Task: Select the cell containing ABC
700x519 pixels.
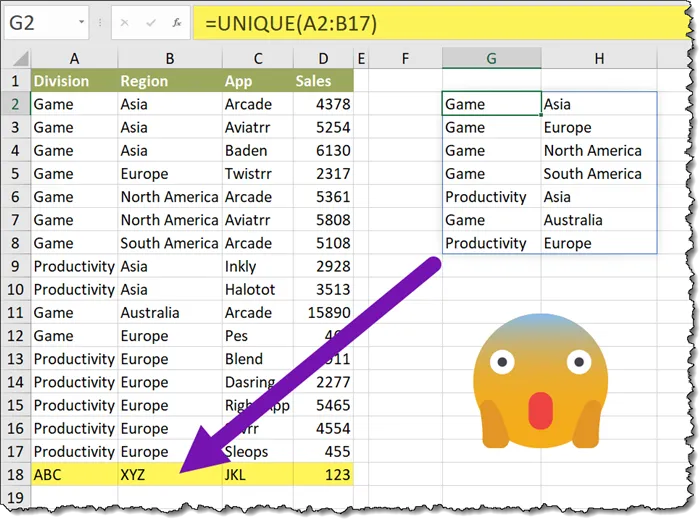Action: (x=73, y=475)
